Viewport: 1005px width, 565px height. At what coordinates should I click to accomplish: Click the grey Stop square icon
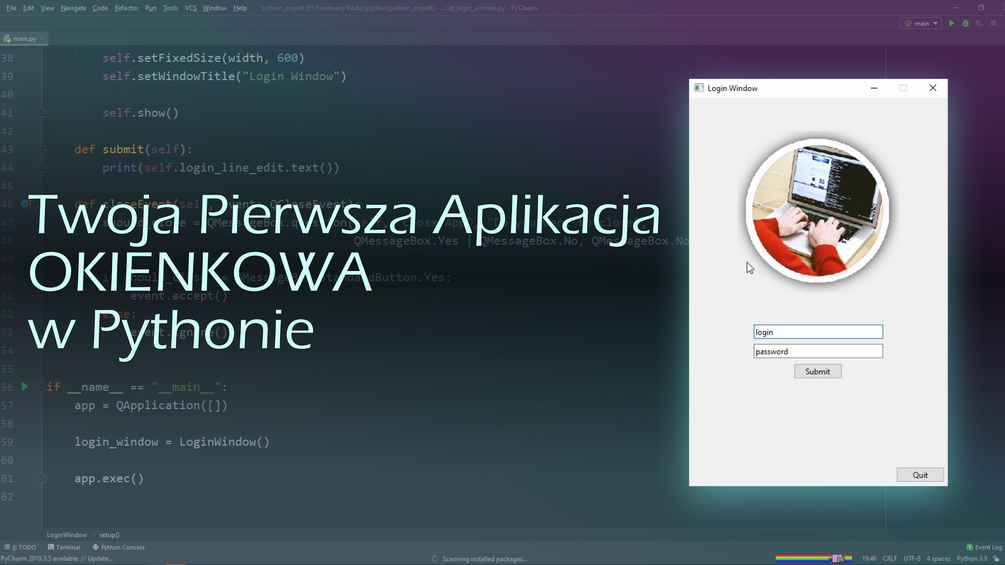(993, 23)
